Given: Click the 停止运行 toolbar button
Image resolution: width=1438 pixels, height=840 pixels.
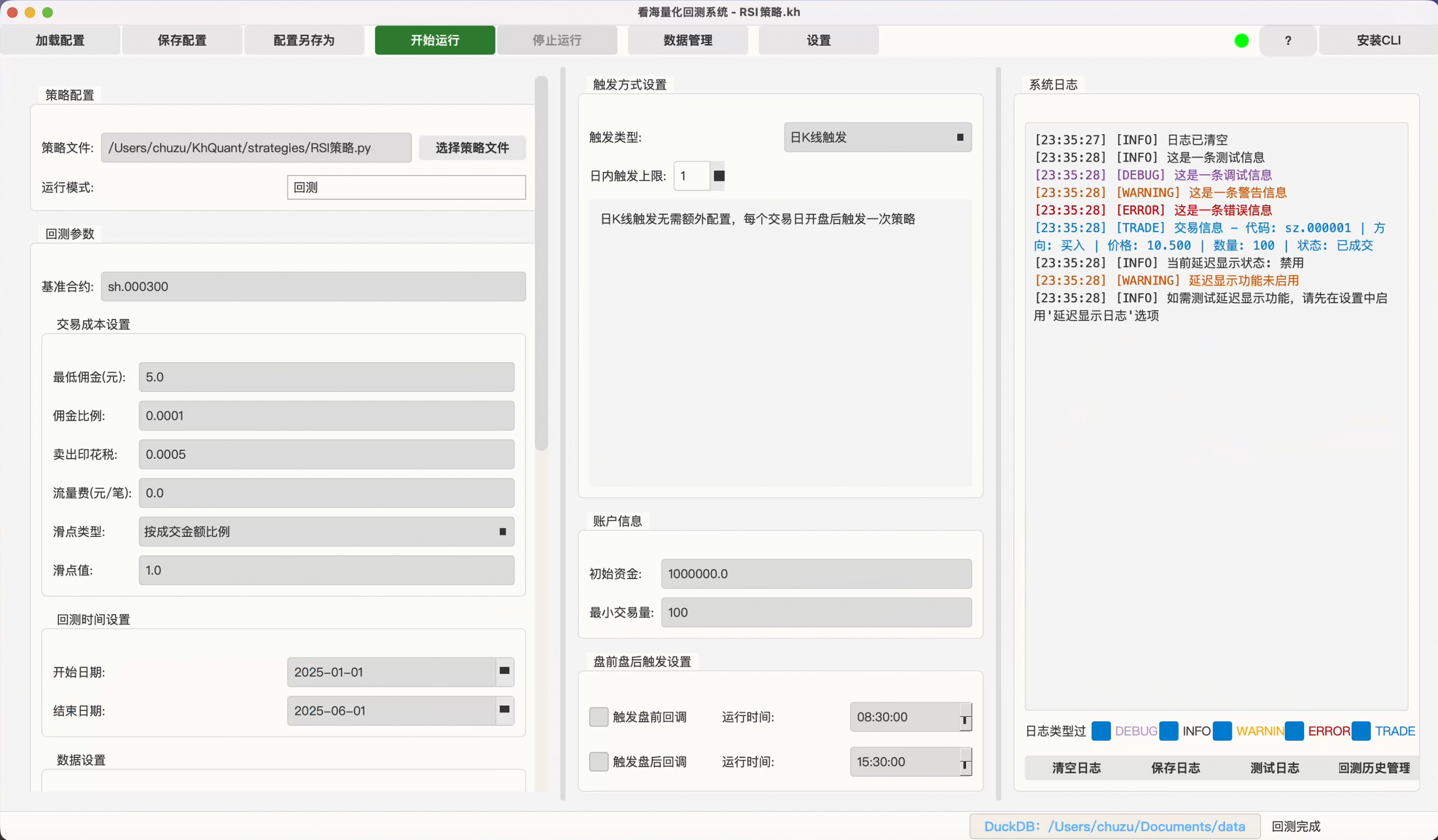Looking at the screenshot, I should (557, 40).
